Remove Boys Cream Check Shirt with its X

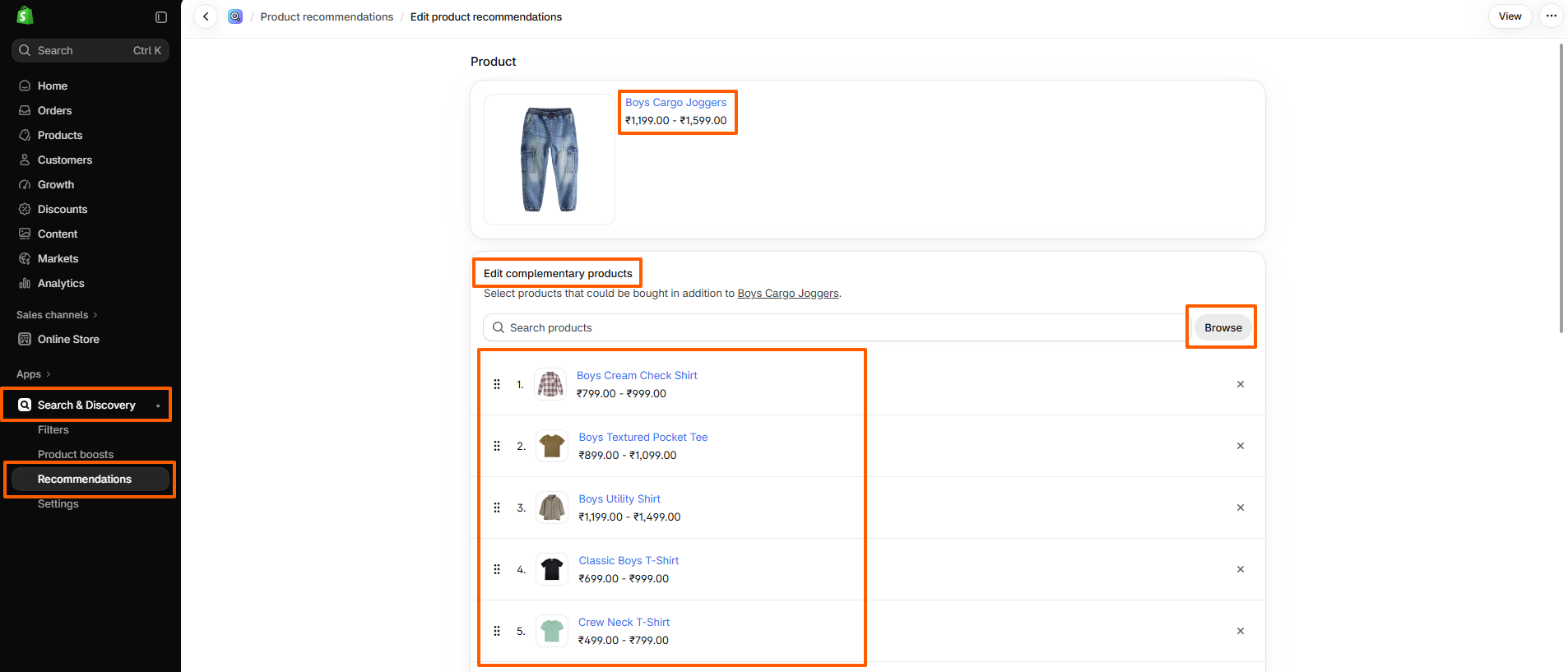[1241, 384]
